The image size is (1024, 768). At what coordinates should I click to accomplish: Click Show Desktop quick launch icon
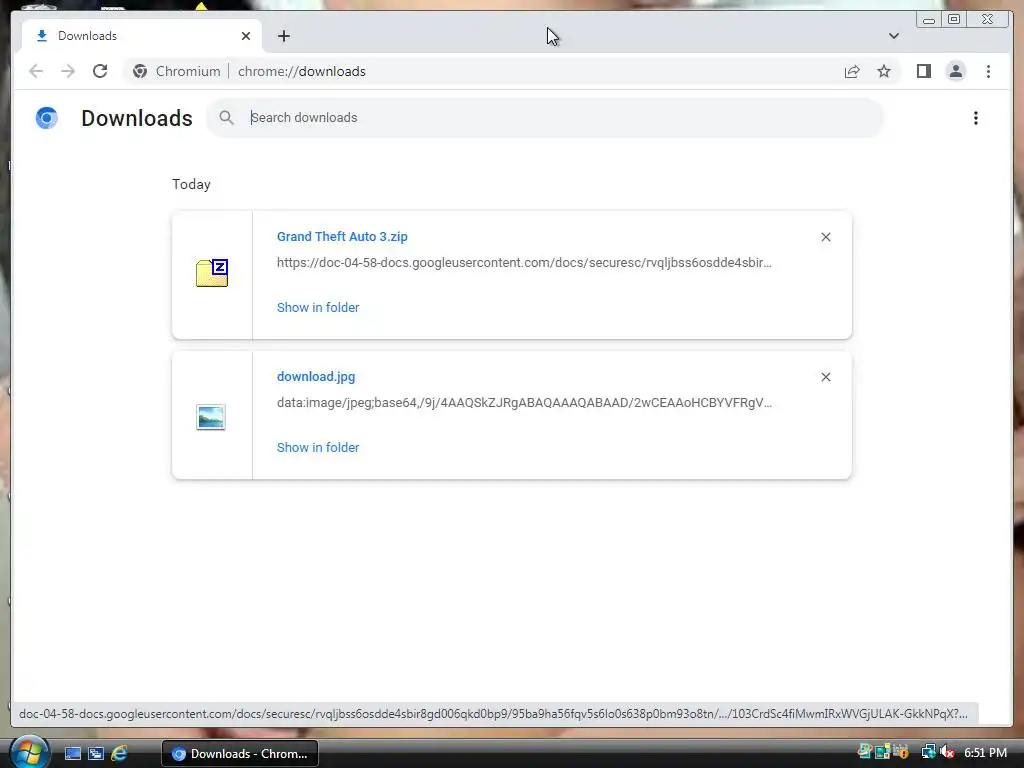72,754
